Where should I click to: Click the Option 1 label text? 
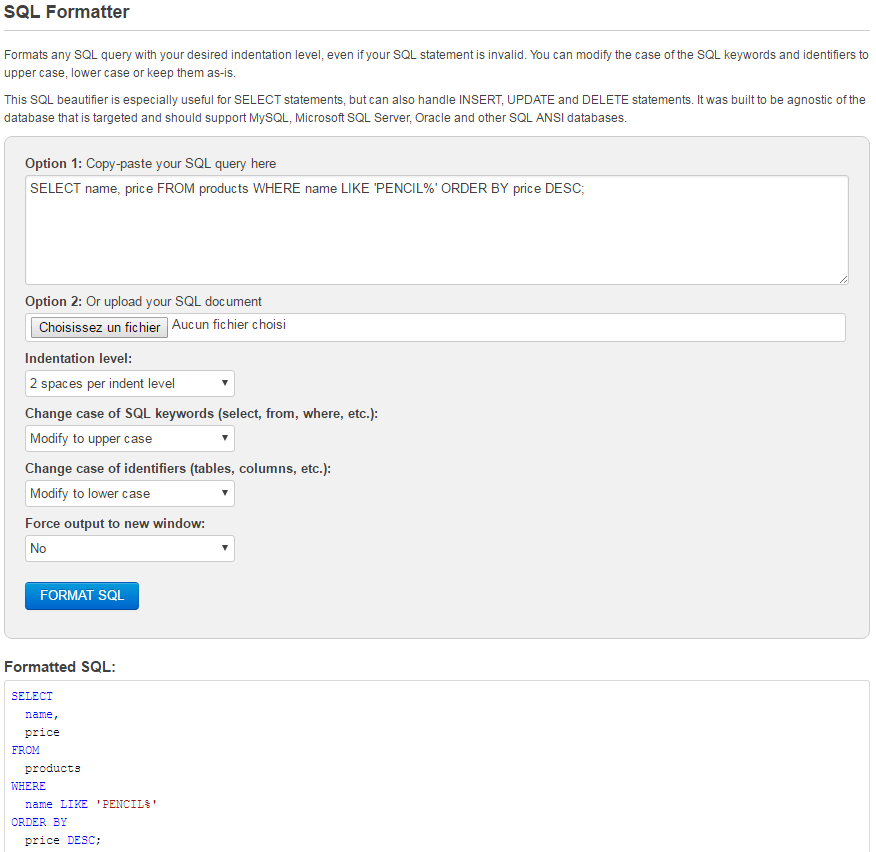coord(150,163)
